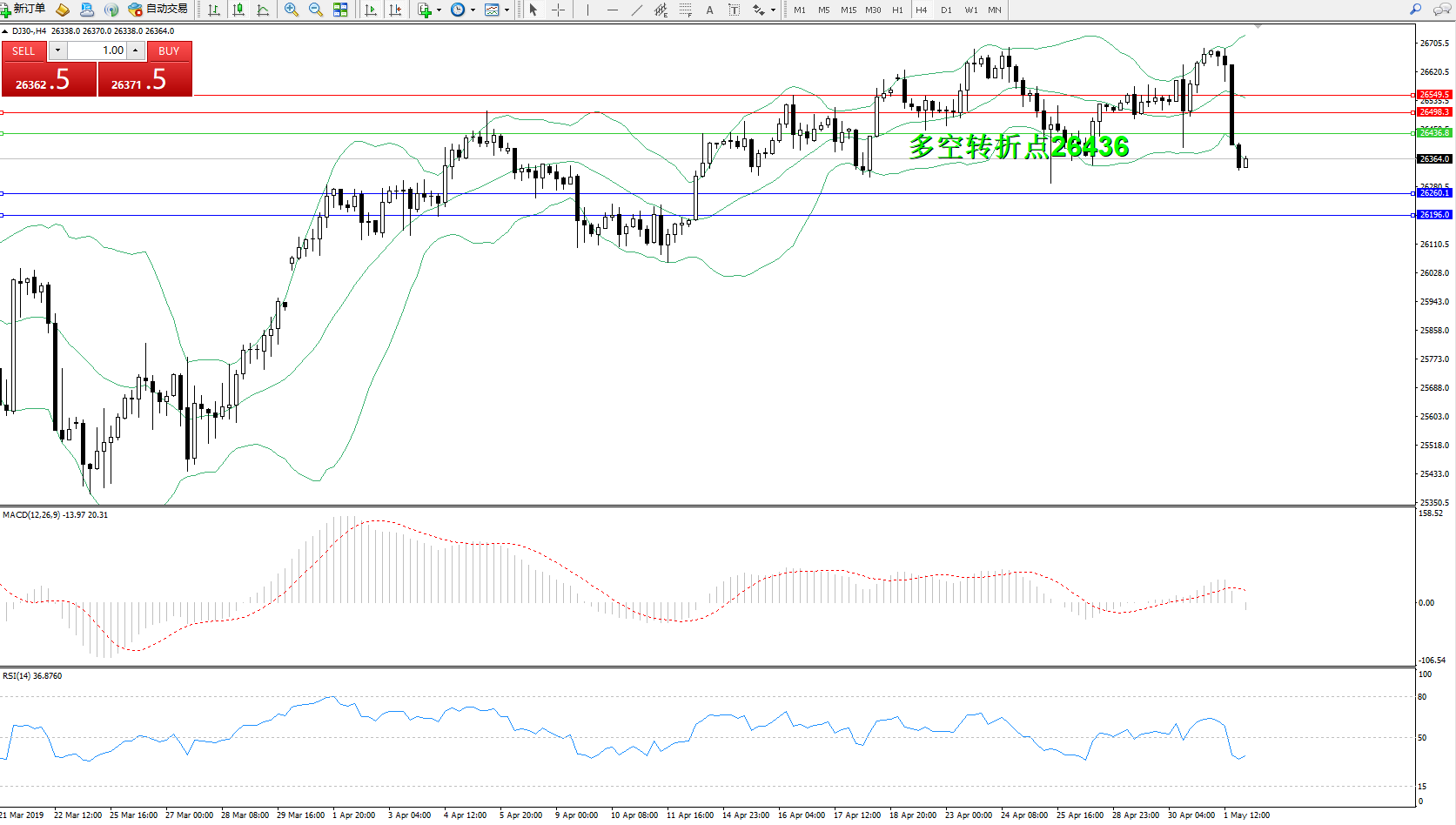1456x825 pixels.
Task: Zoom in on the chart
Action: [291, 10]
